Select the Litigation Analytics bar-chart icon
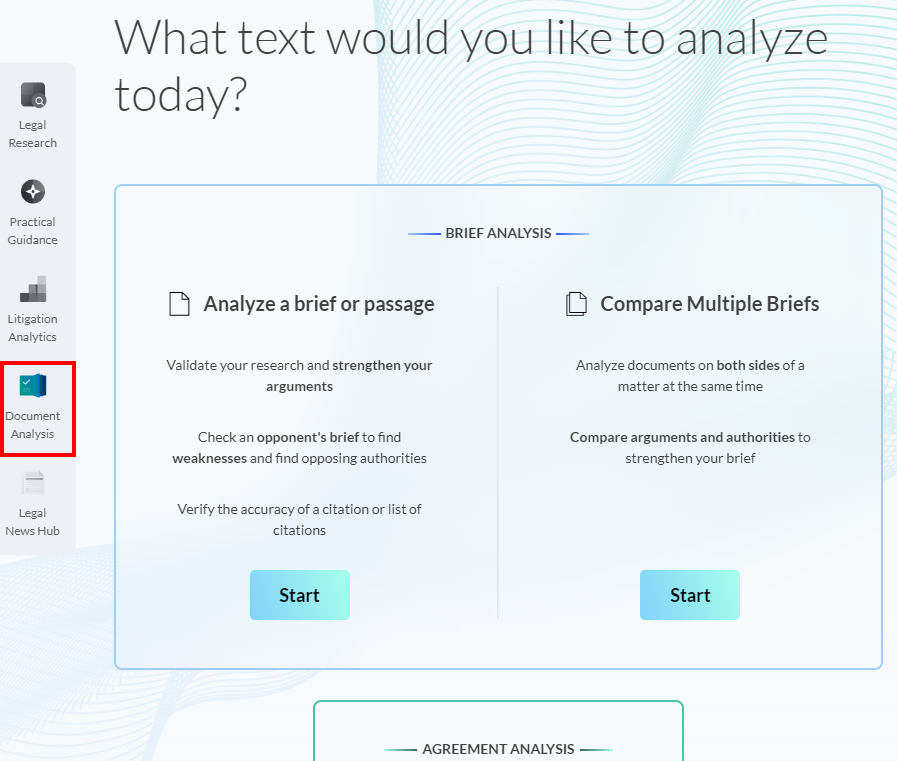 coord(32,289)
